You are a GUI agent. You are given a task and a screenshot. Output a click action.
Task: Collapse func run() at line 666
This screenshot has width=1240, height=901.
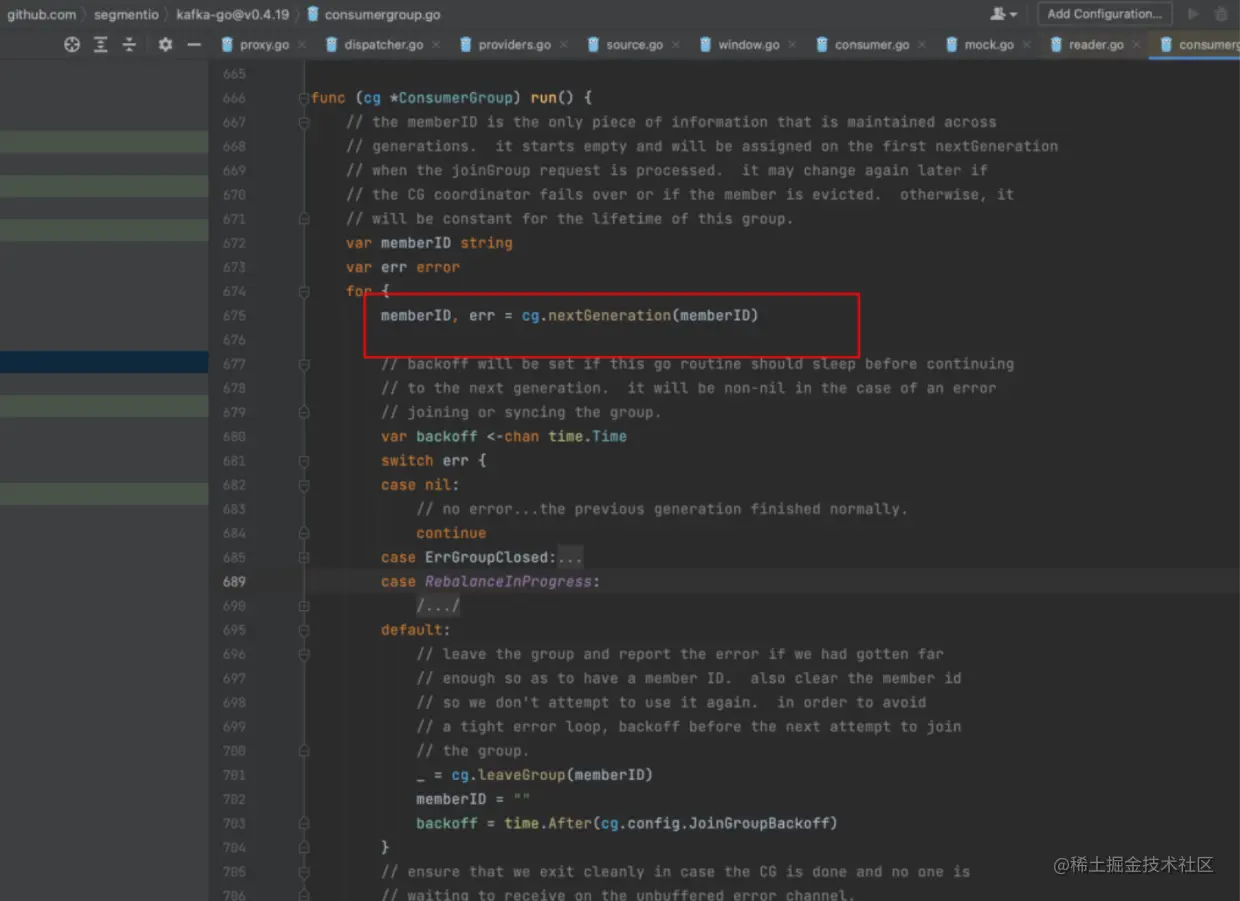click(x=304, y=98)
